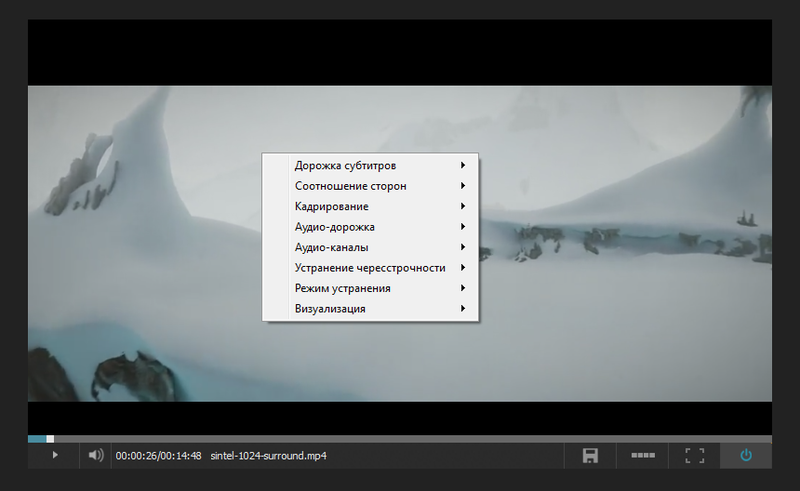800x491 pixels.
Task: Click the sintel-1024-surround.mp4 file name
Action: click(268, 456)
